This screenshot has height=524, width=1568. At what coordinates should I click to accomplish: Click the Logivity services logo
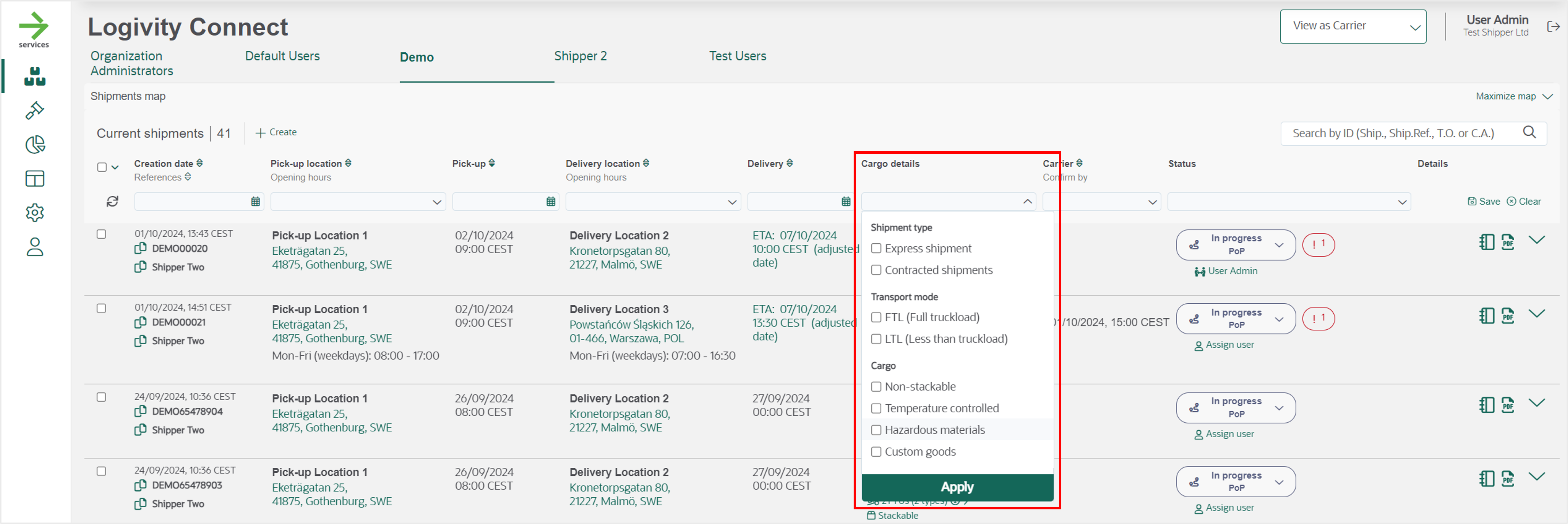point(34,29)
